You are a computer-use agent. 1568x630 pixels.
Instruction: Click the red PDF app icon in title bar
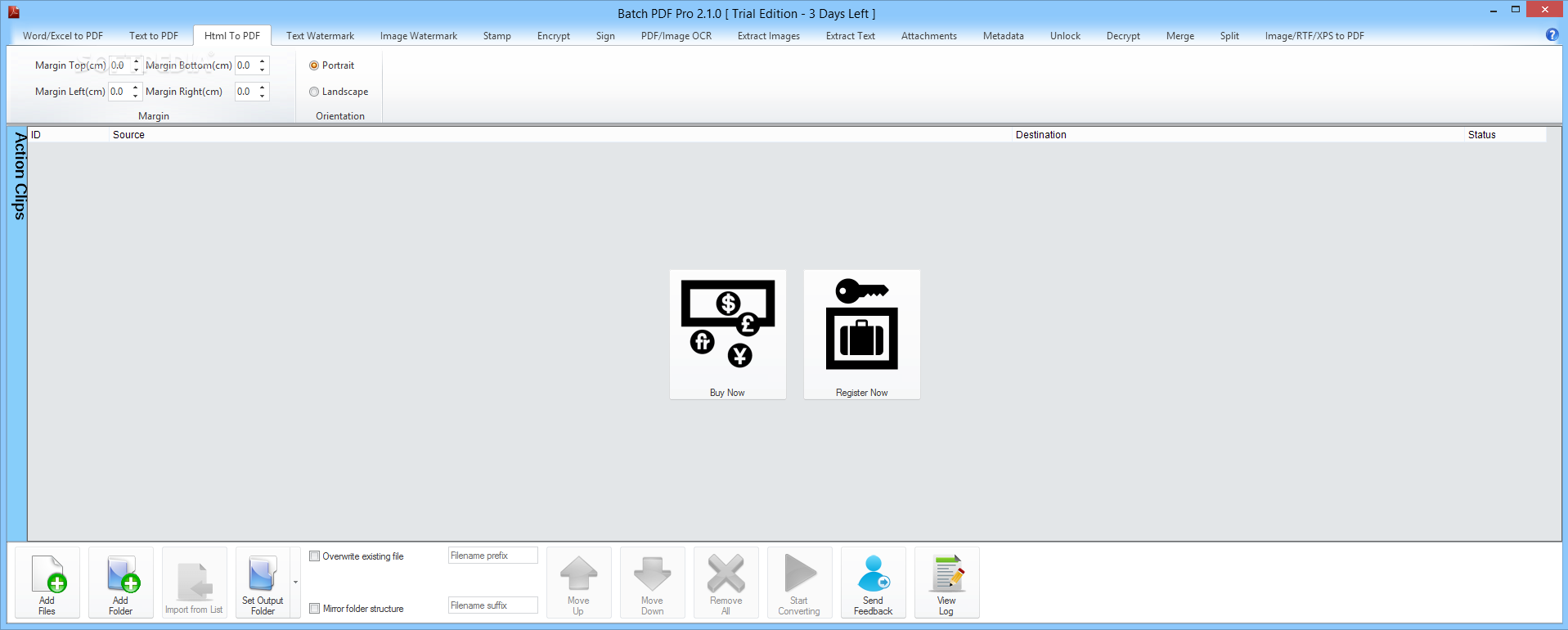pyautogui.click(x=13, y=11)
